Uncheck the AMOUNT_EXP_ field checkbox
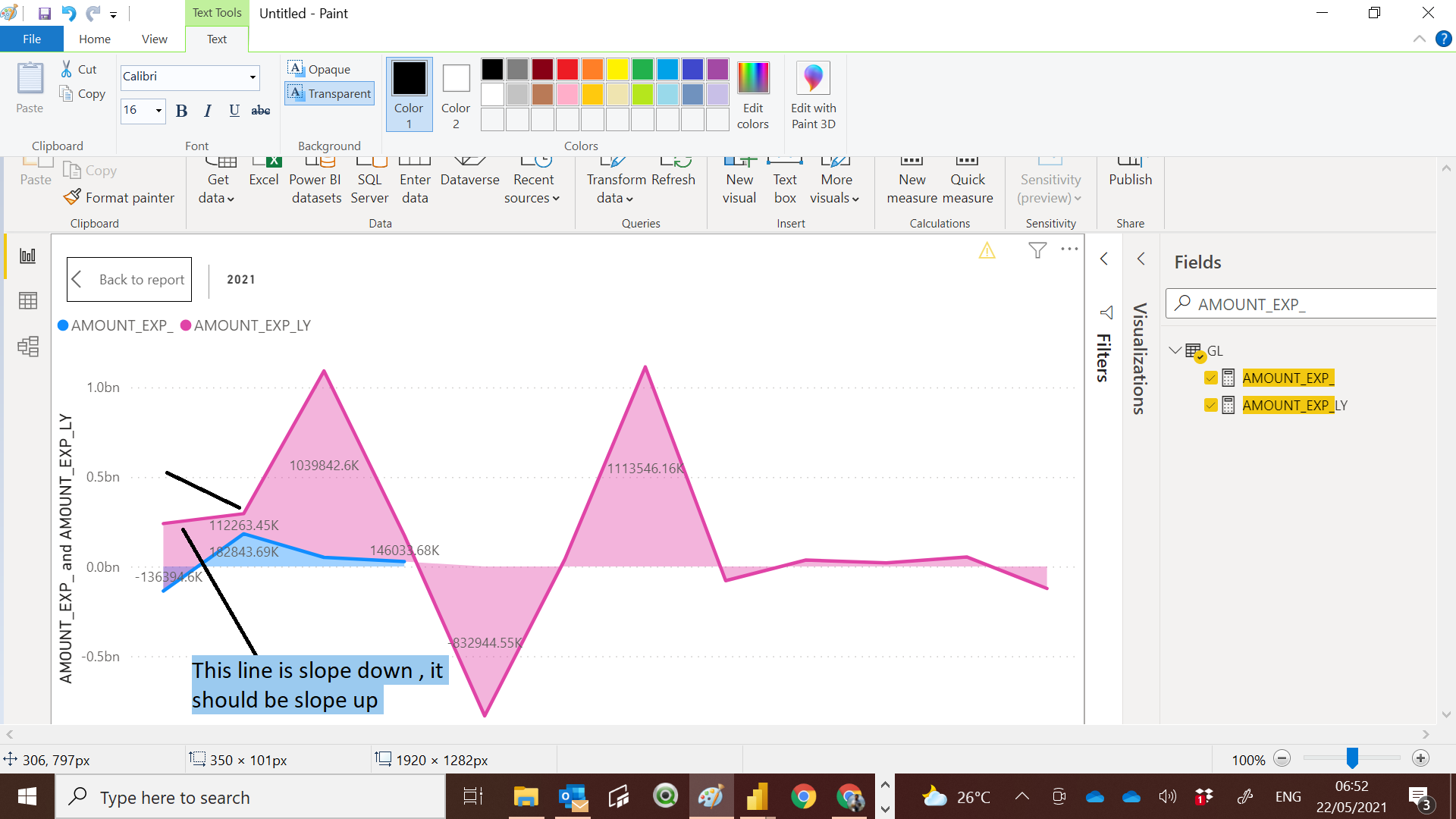Viewport: 1456px width, 819px height. (1210, 378)
